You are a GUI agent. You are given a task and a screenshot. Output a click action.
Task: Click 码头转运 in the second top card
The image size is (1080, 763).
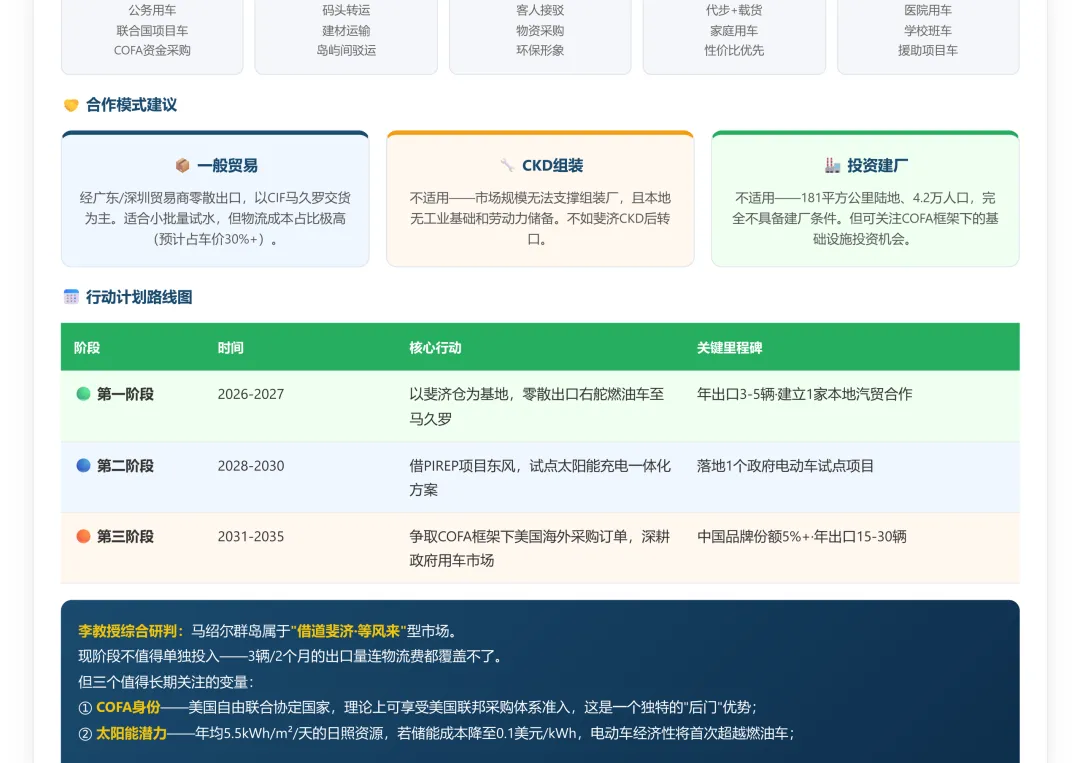point(346,10)
